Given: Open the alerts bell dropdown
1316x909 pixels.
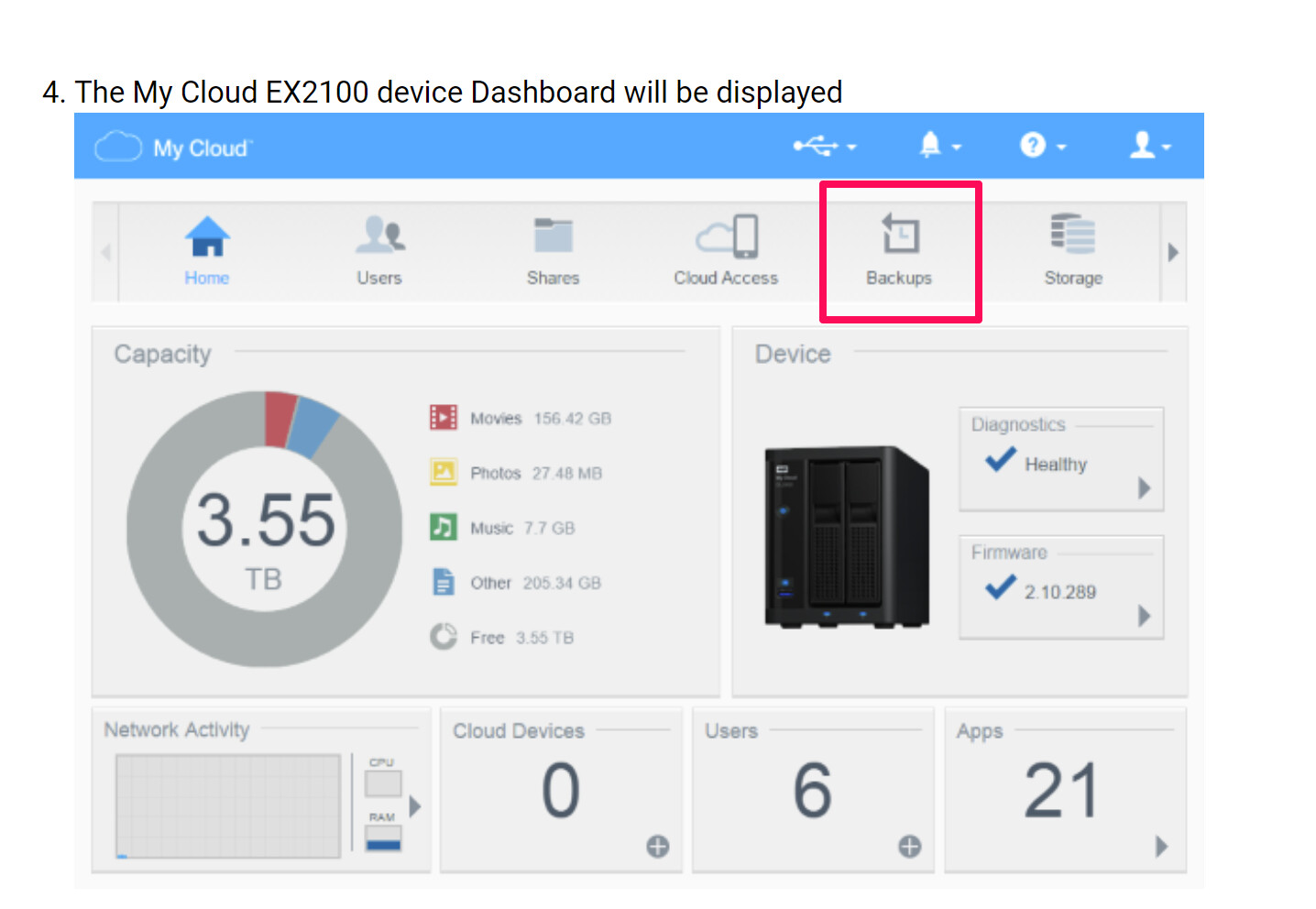Looking at the screenshot, I should (x=939, y=145).
